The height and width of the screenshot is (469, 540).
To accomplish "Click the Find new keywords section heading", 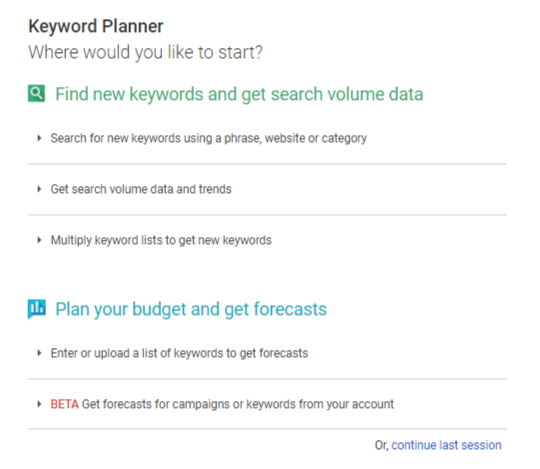I will click(x=239, y=94).
